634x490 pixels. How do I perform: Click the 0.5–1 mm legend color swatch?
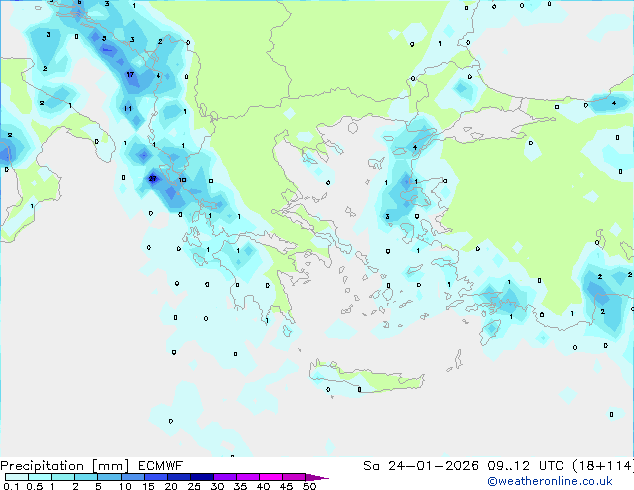[x=40, y=477]
